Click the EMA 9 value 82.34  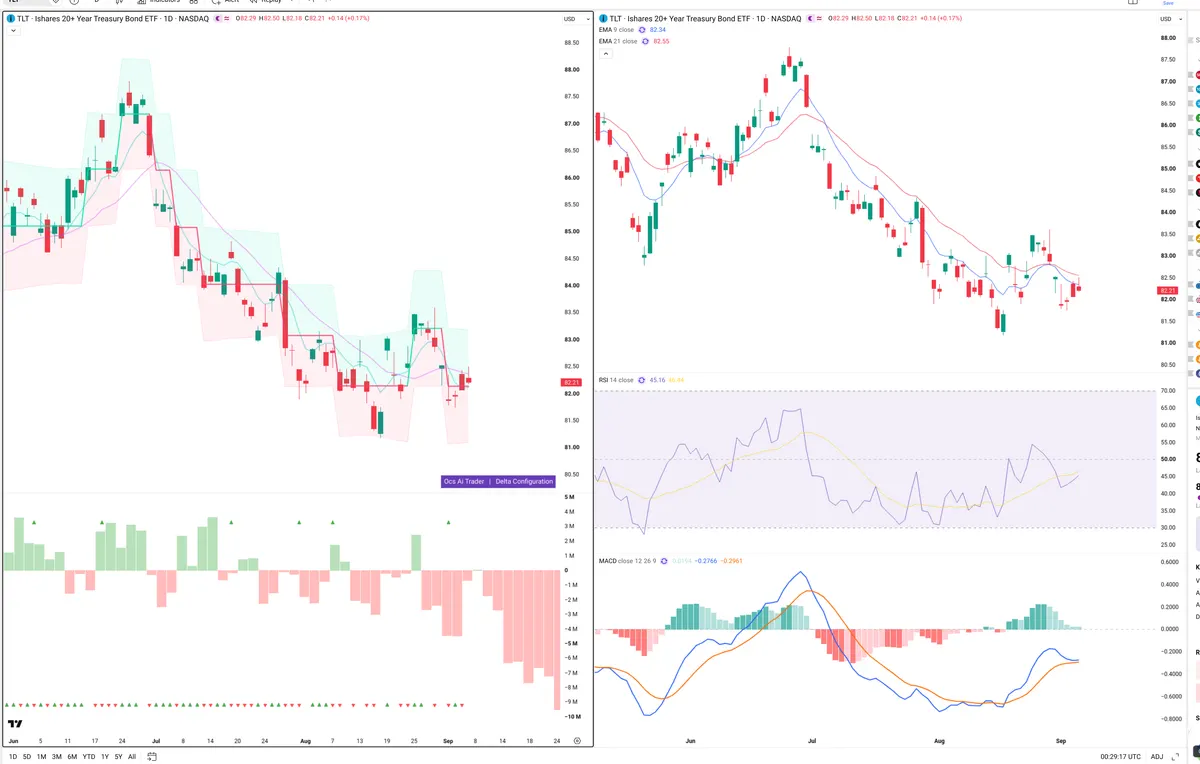(658, 30)
